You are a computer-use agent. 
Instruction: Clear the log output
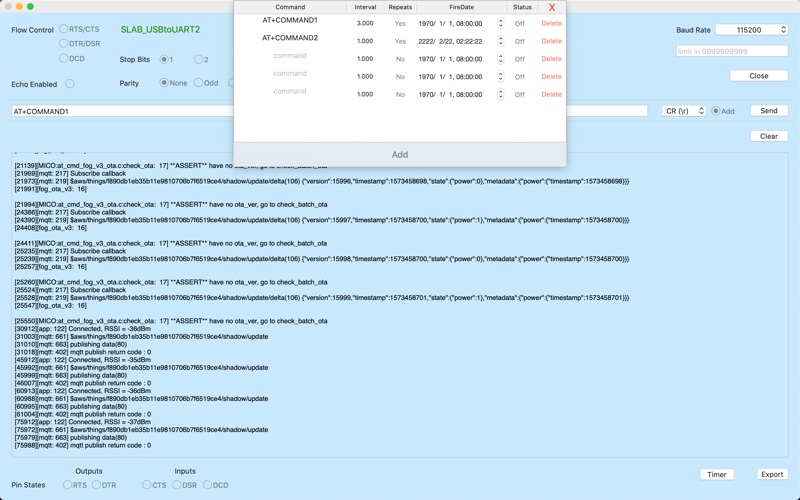pos(769,136)
